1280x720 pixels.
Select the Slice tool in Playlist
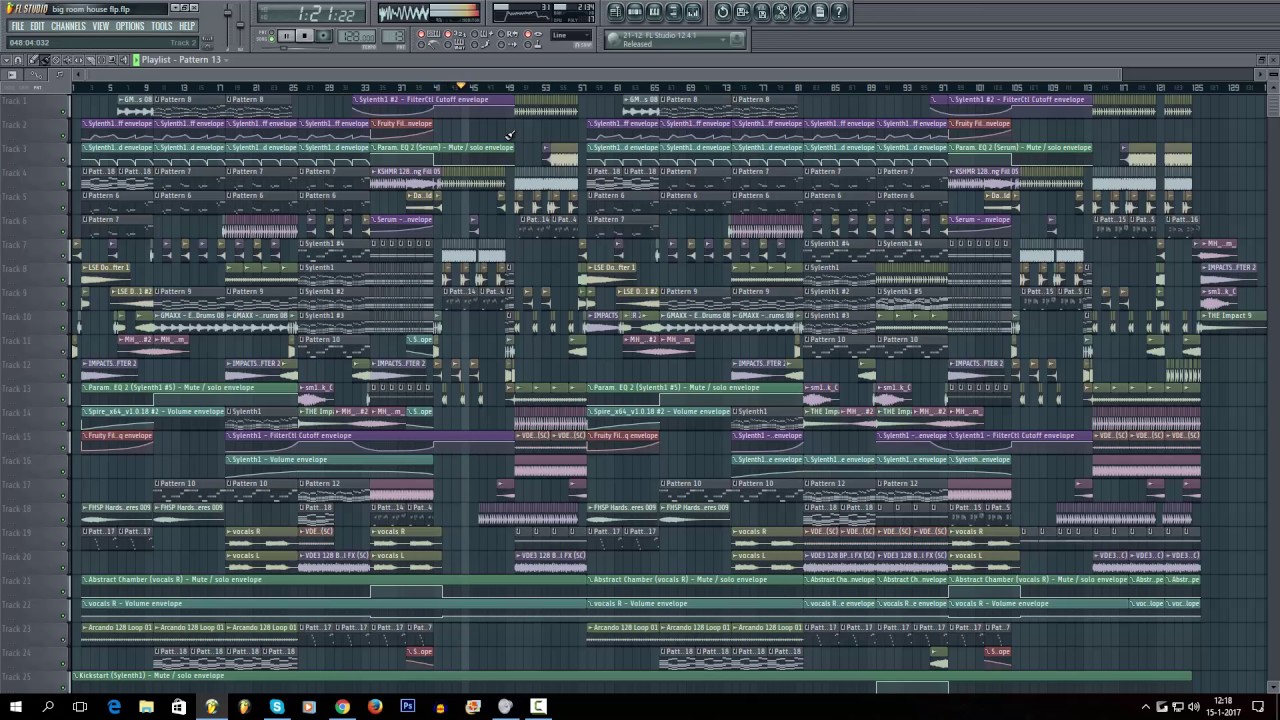click(x=90, y=60)
